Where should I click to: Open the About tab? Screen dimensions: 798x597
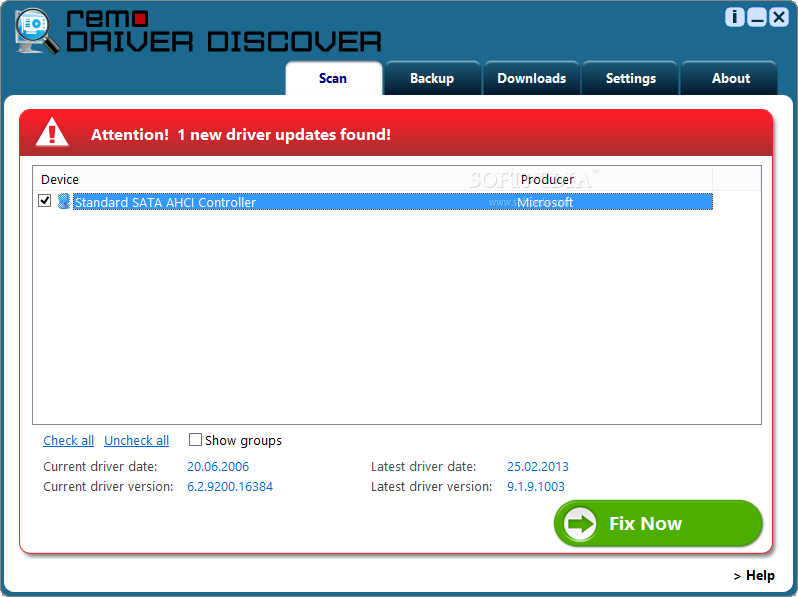coord(730,78)
